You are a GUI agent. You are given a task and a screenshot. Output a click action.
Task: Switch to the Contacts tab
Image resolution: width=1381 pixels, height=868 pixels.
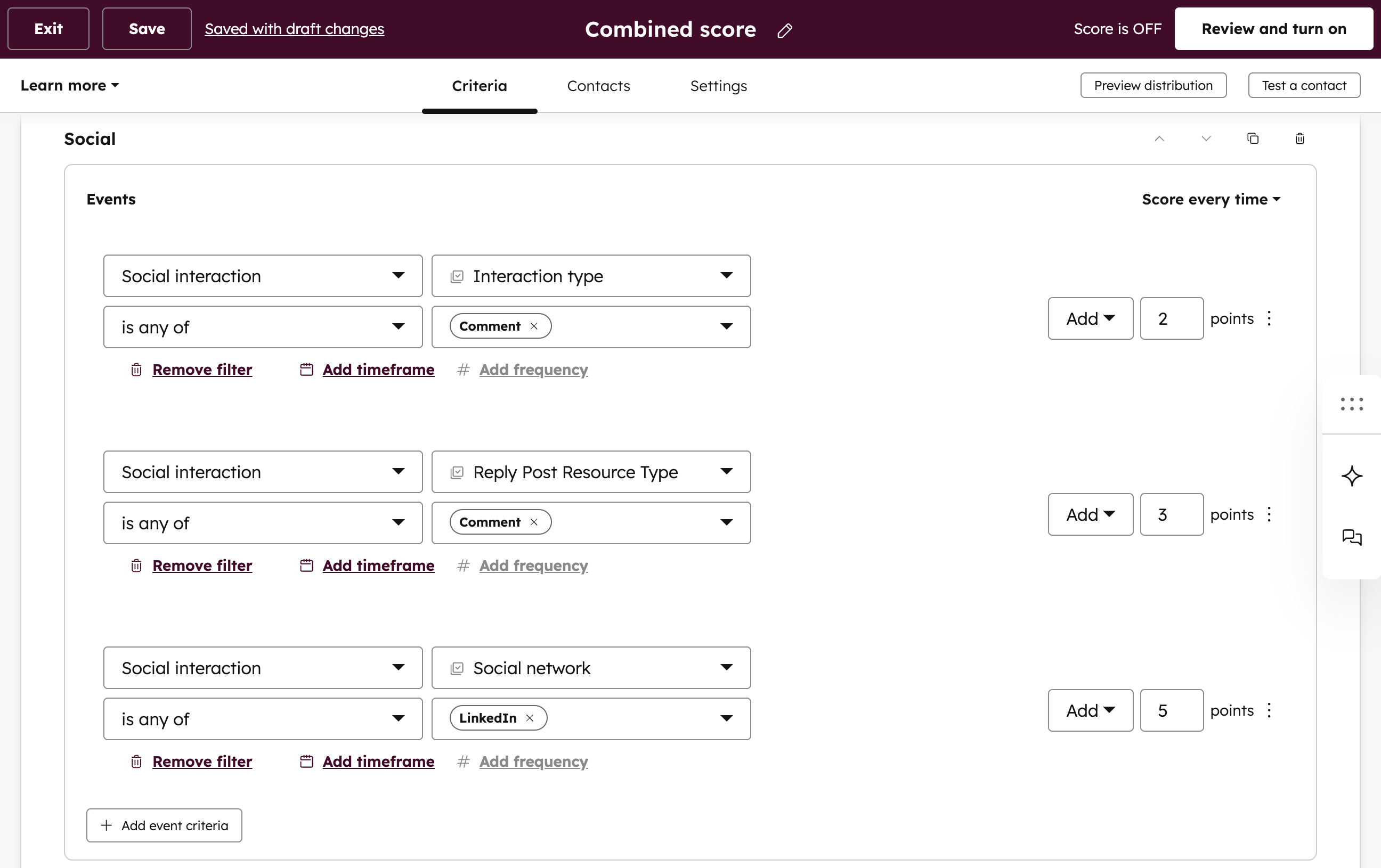click(x=598, y=86)
